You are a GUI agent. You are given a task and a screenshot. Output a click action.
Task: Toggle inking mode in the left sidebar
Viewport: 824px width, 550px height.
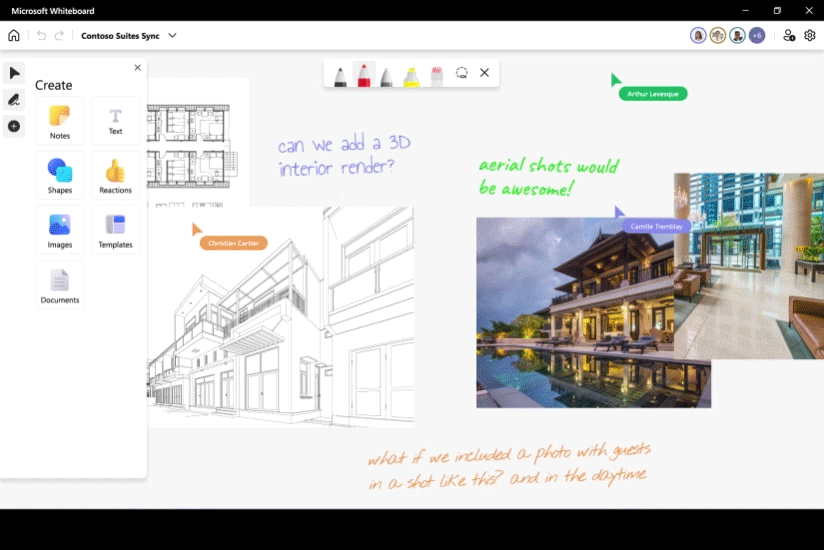14,99
